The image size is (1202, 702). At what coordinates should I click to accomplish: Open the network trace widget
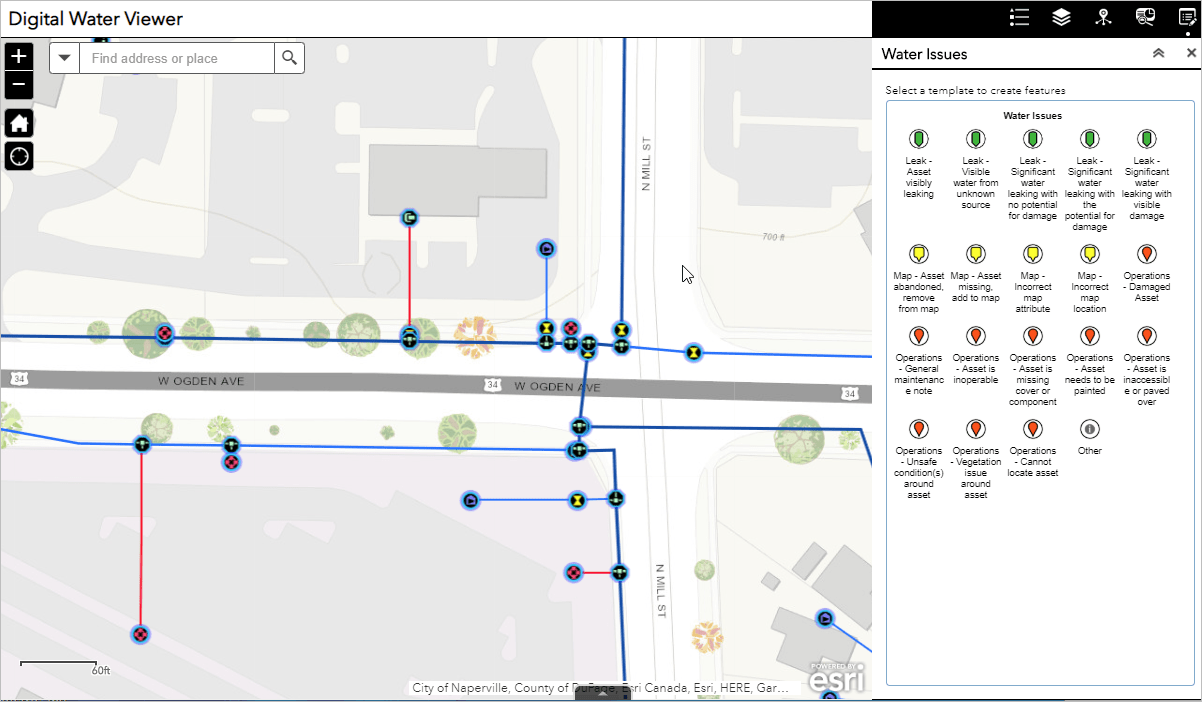point(1103,17)
